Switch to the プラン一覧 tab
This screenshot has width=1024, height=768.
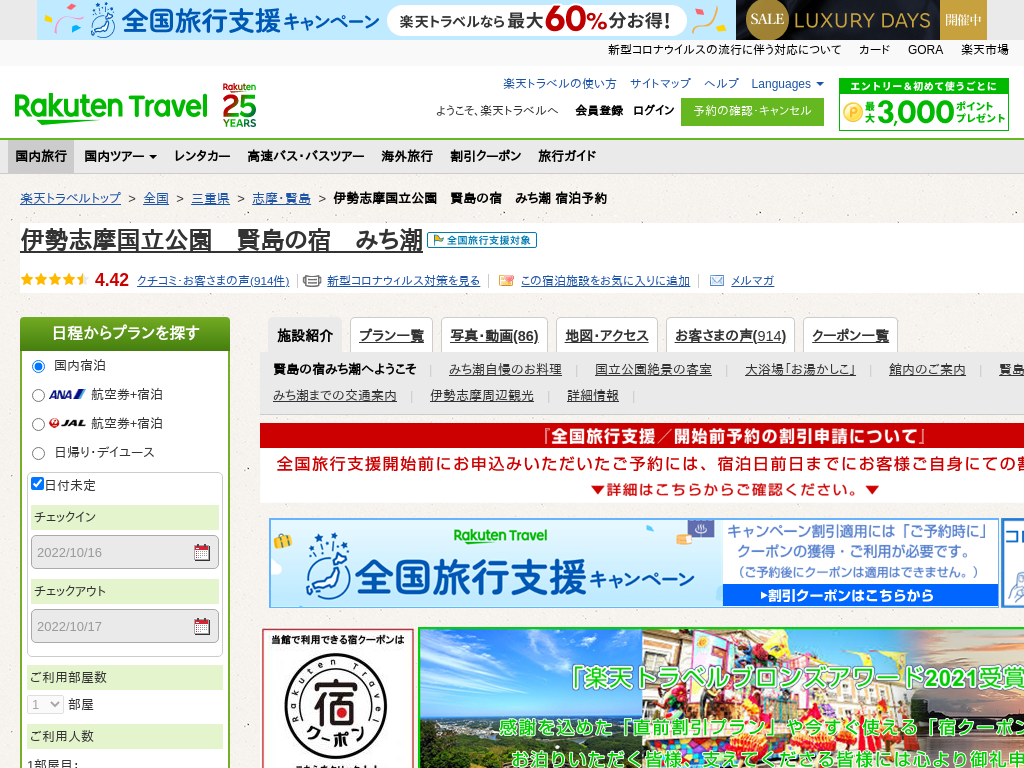point(391,336)
